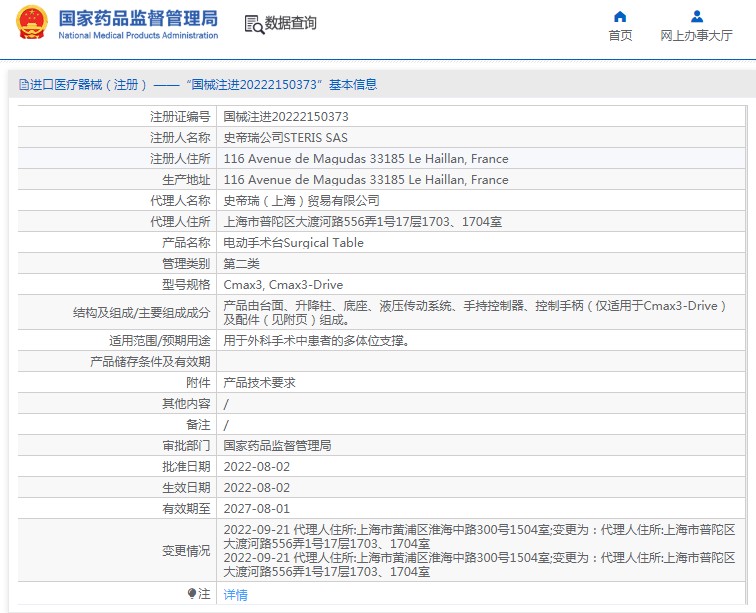Click the lightbulb icon beside 注
The image size is (756, 613).
(192, 594)
